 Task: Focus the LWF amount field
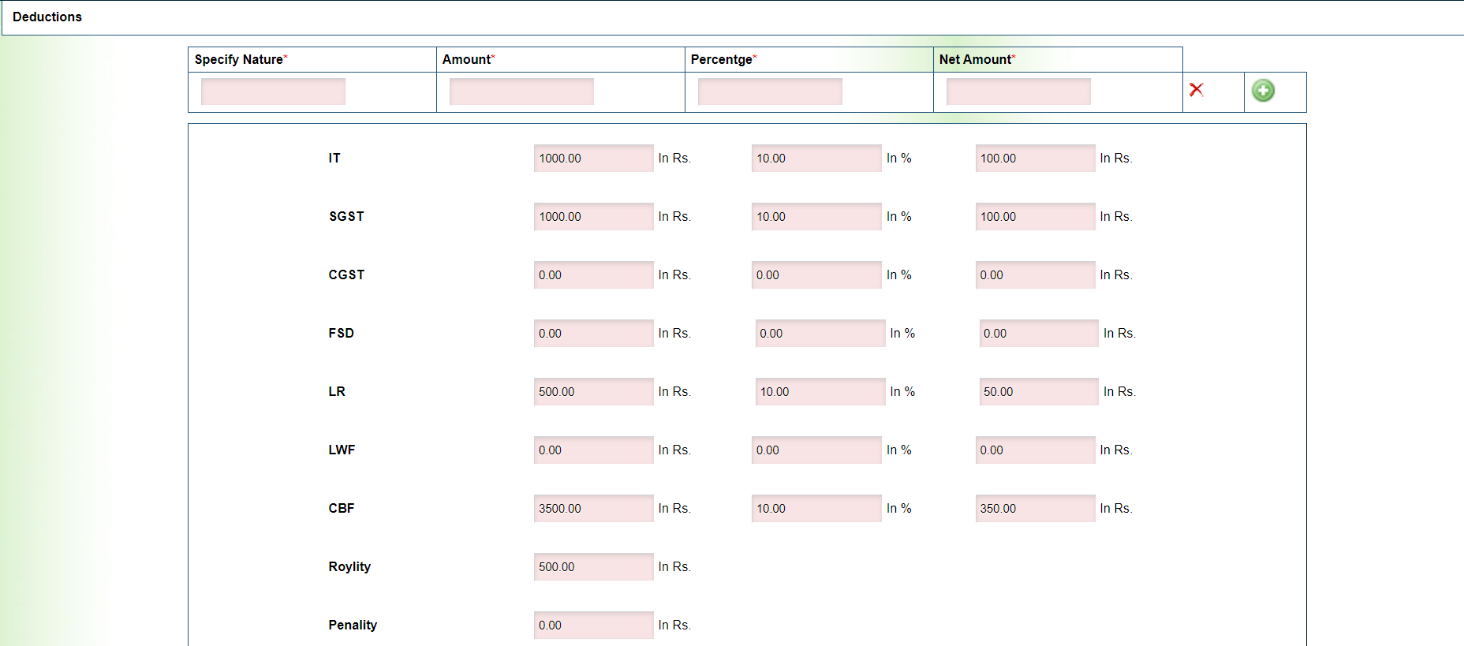tap(593, 450)
